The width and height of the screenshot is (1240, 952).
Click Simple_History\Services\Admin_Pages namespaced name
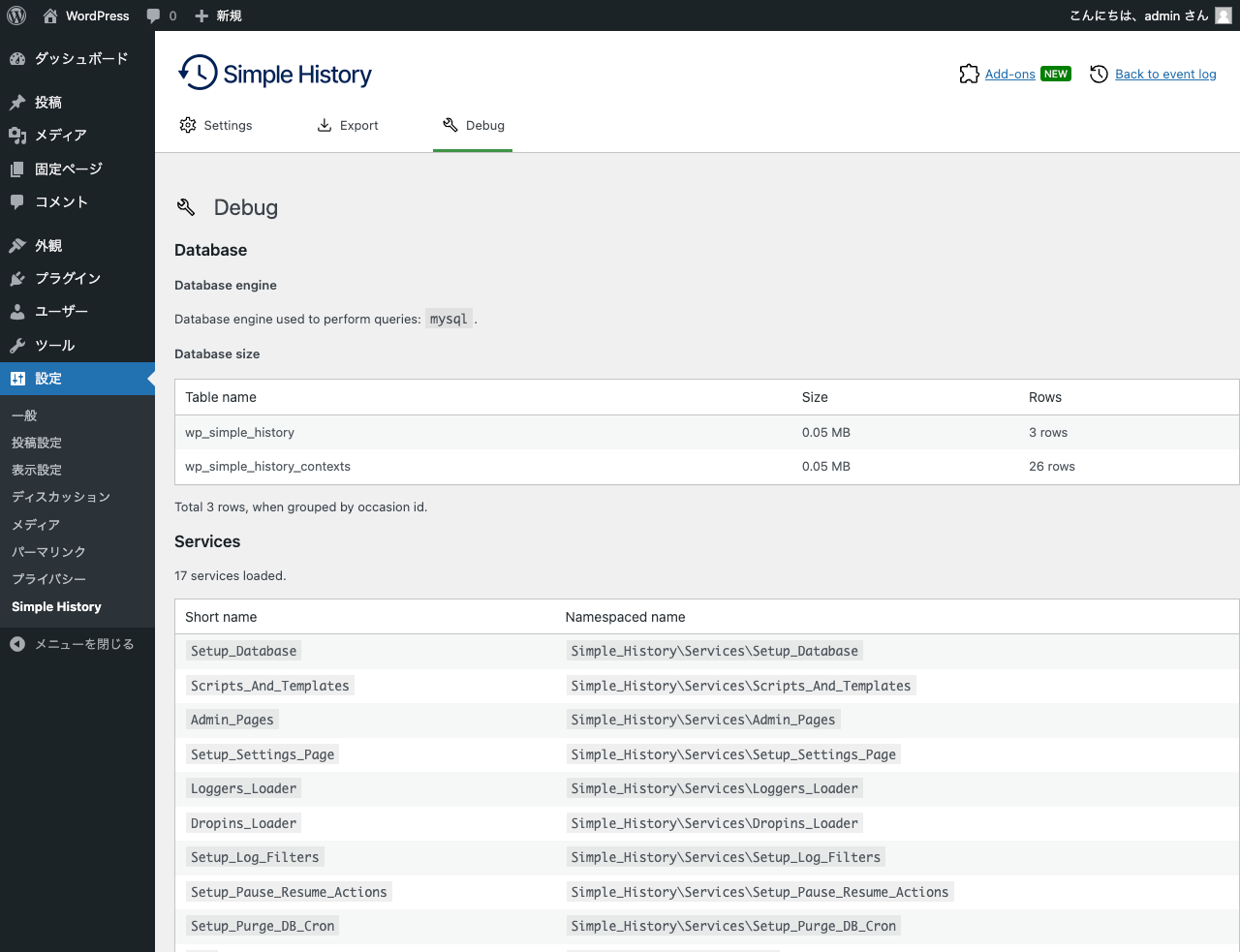pyautogui.click(x=703, y=720)
